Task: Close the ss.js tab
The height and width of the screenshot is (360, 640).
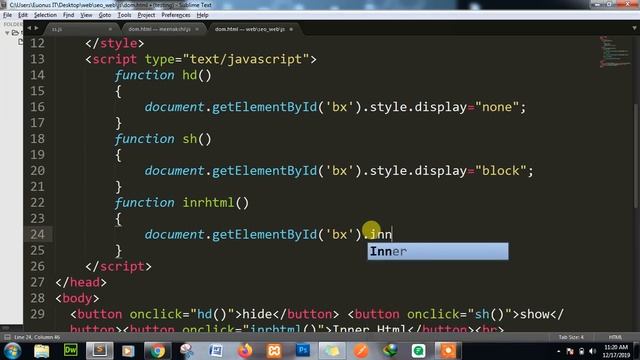Action: click(110, 29)
